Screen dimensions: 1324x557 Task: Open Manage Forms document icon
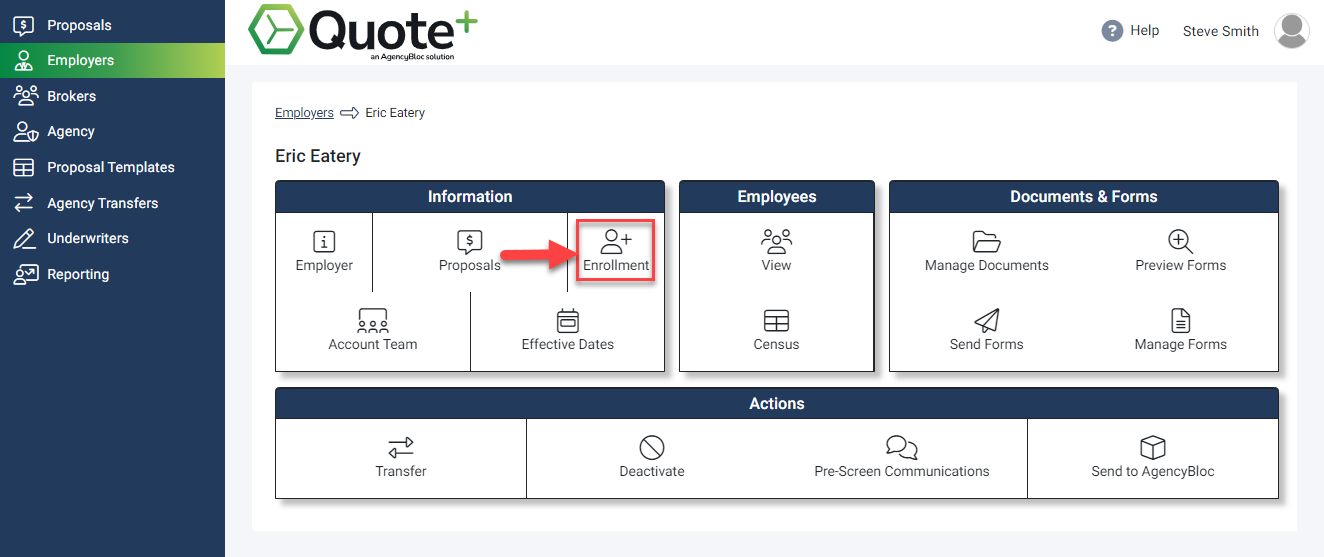coord(1181,320)
